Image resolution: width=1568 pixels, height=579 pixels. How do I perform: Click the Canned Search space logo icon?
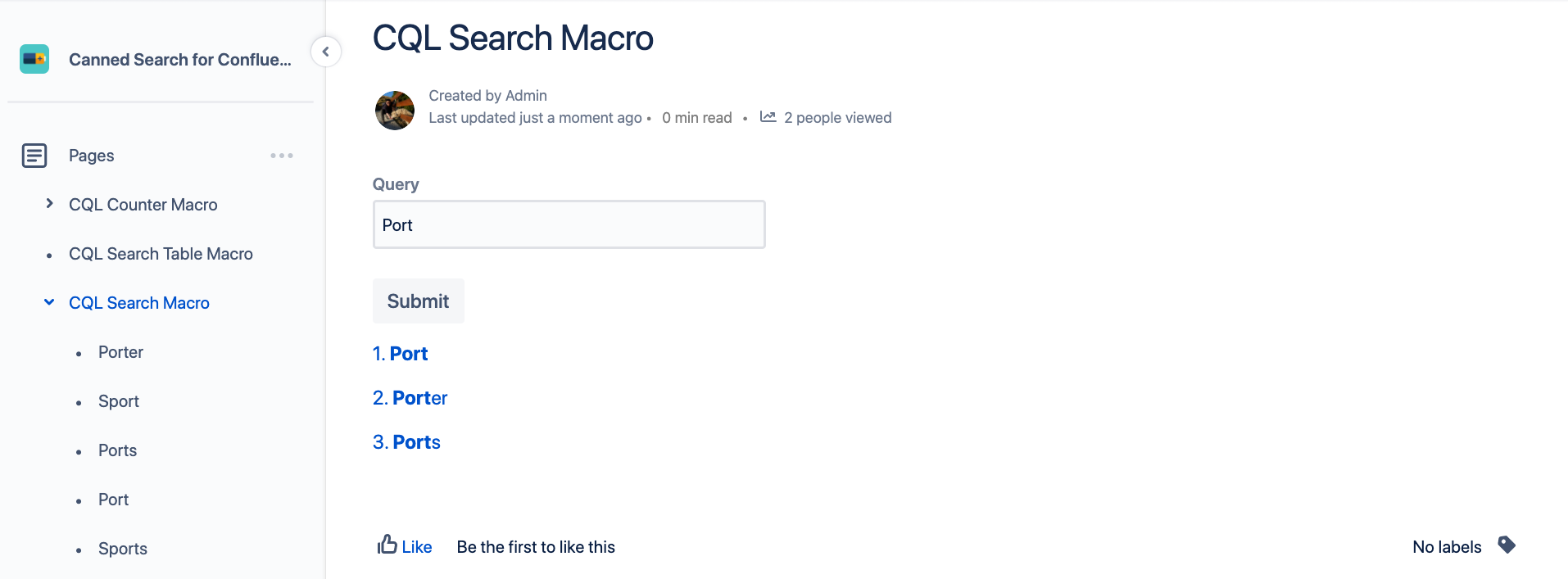click(34, 59)
